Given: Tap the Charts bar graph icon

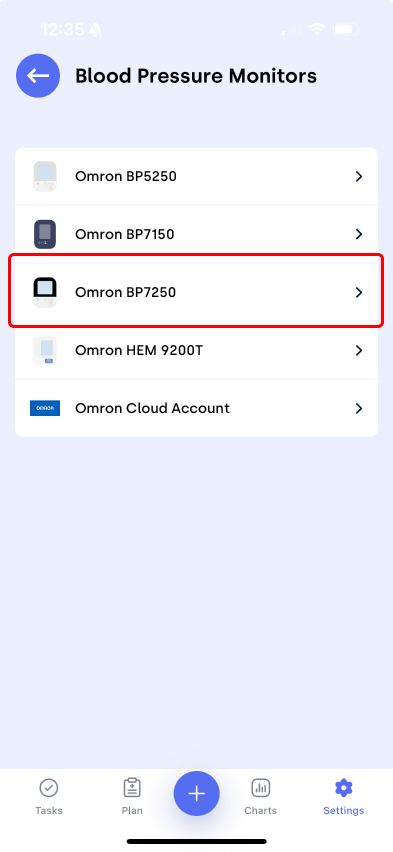Looking at the screenshot, I should 260,787.
